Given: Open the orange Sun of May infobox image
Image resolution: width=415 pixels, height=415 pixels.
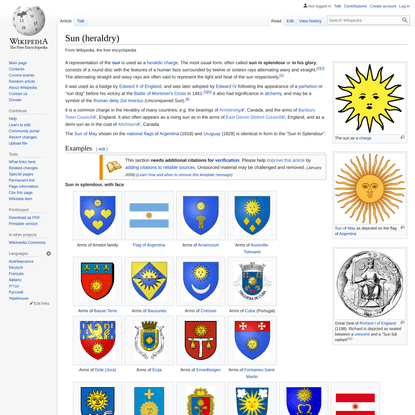Looking at the screenshot, I should 370,189.
